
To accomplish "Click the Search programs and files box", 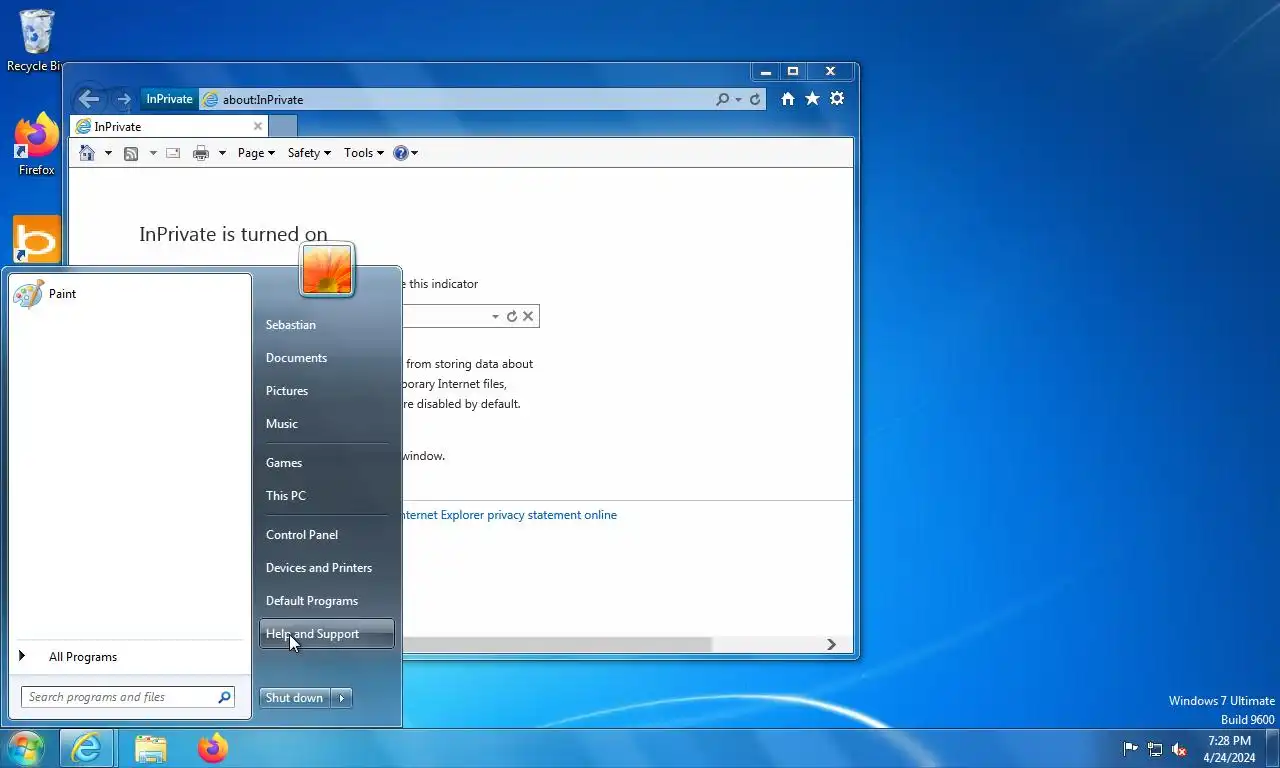I will (x=128, y=697).
